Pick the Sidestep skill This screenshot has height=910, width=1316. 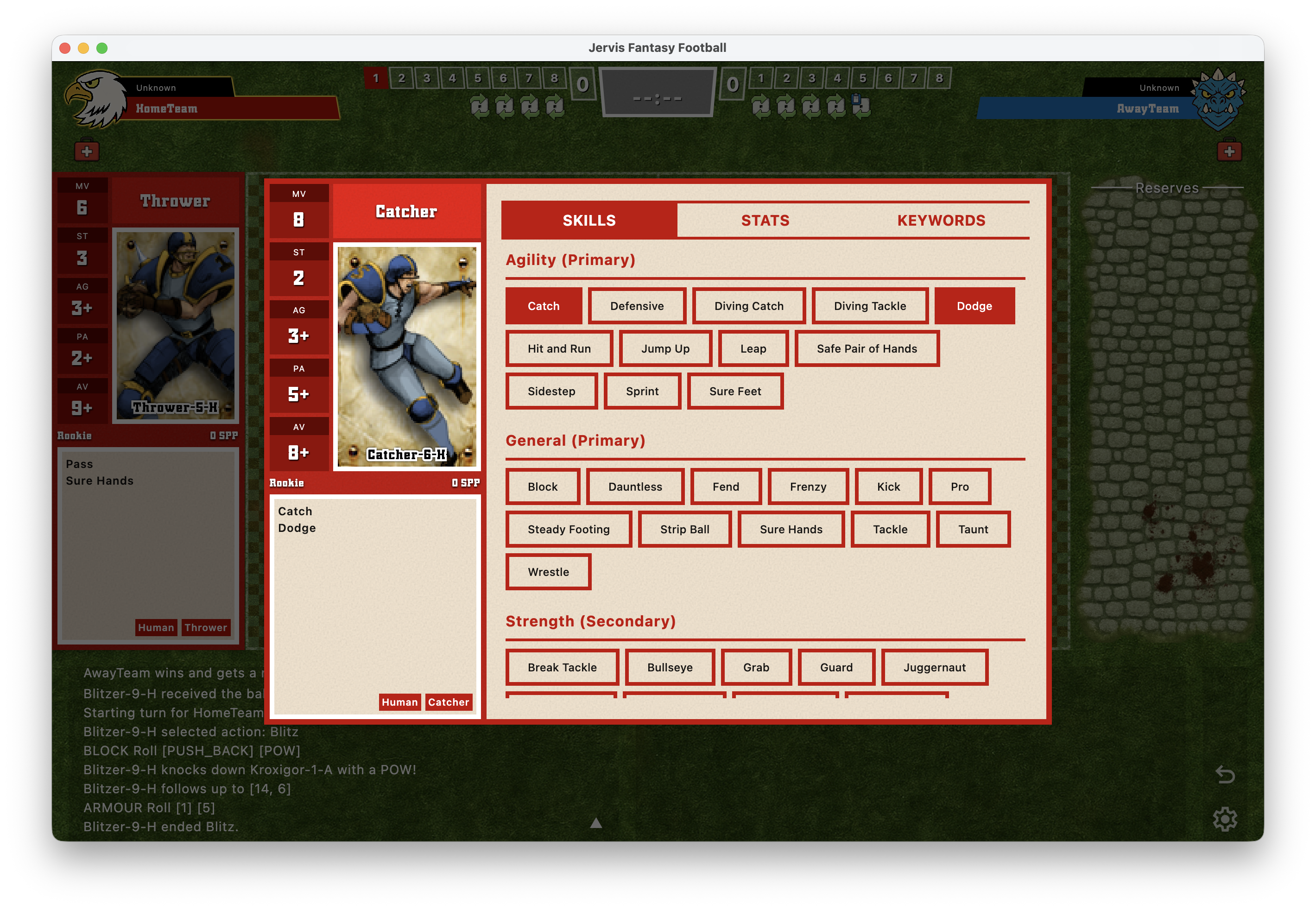pos(551,392)
